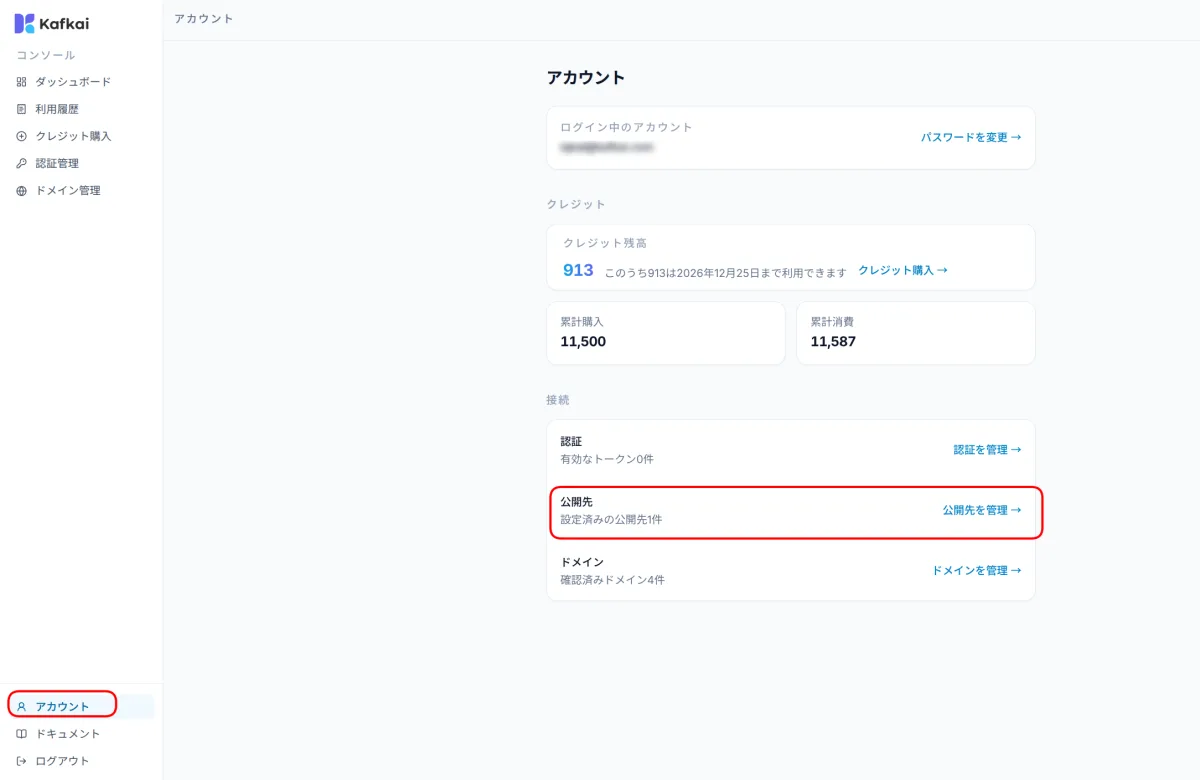Select アカウント in the sidebar
The width and height of the screenshot is (1200, 780).
pyautogui.click(x=81, y=706)
